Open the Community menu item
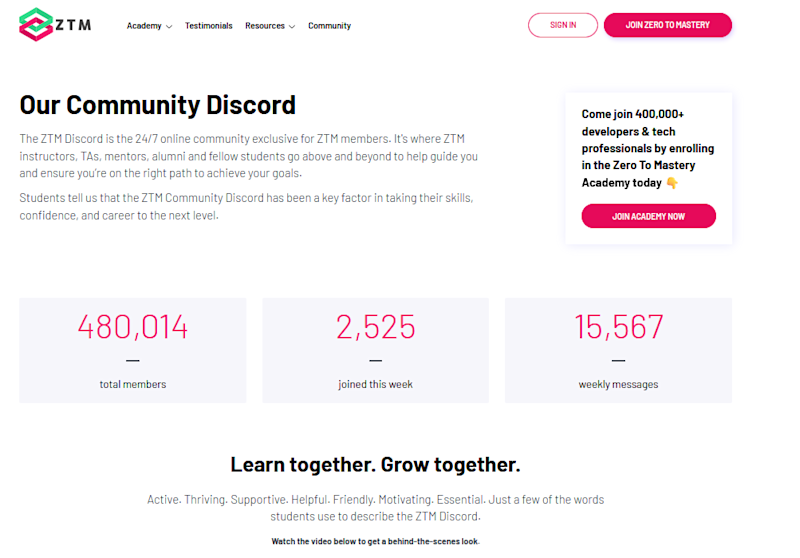The image size is (800, 558). [329, 26]
